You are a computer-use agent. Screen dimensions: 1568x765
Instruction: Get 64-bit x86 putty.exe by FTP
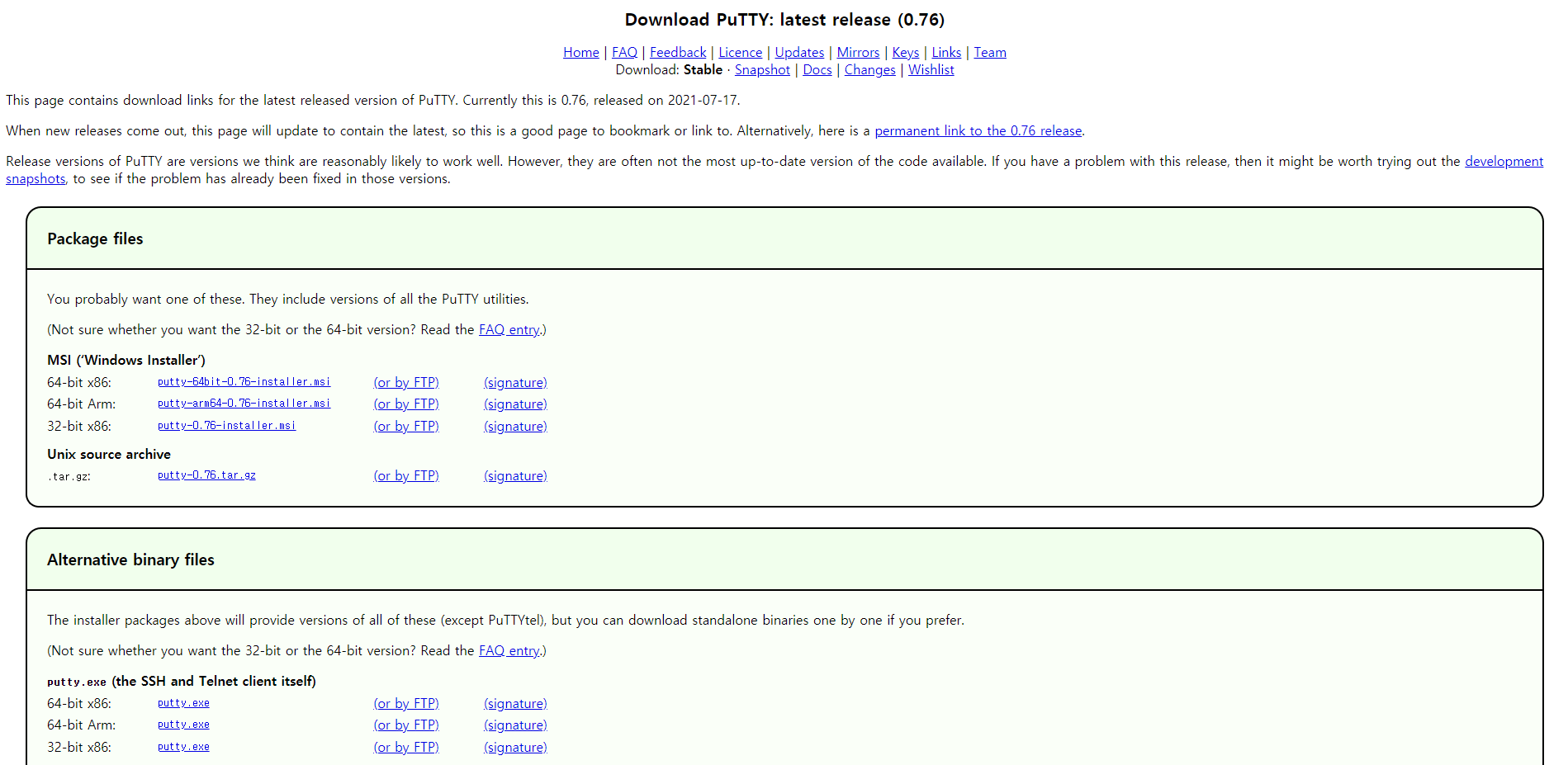(406, 704)
